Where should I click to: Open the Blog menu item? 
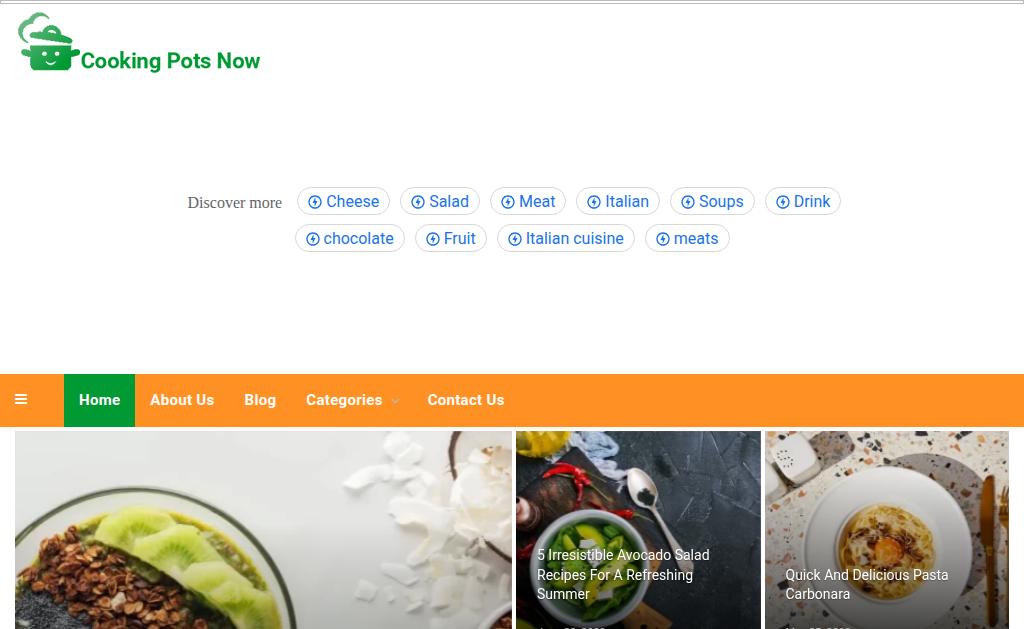260,400
